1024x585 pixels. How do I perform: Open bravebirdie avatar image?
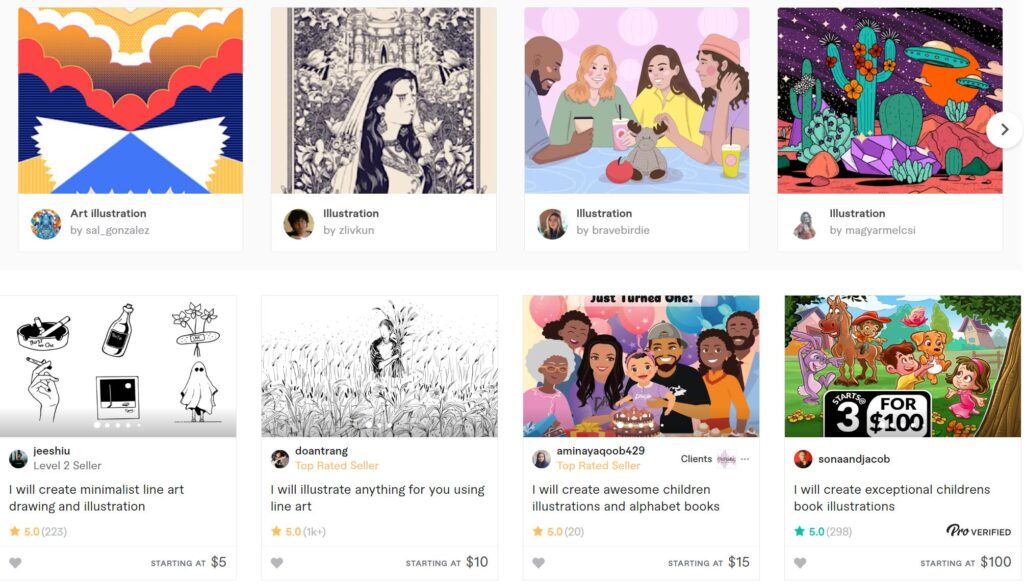552,224
